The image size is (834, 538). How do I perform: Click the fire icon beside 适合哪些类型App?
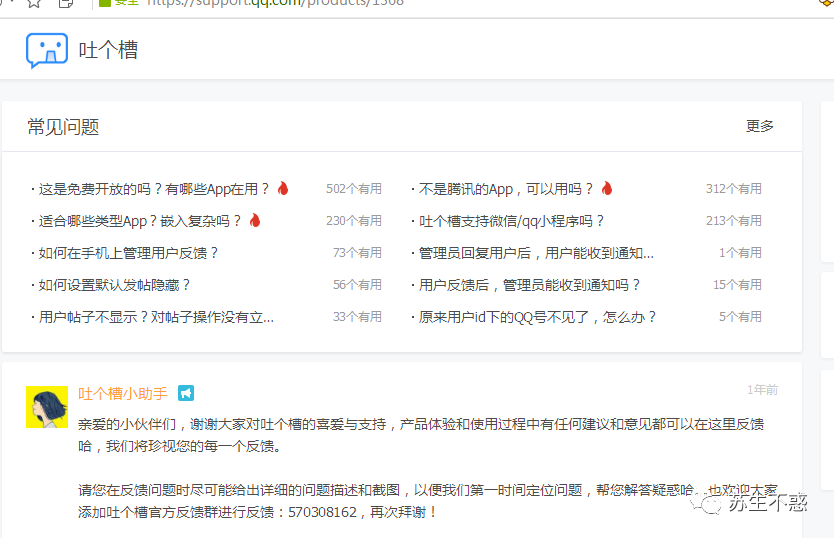pos(255,220)
